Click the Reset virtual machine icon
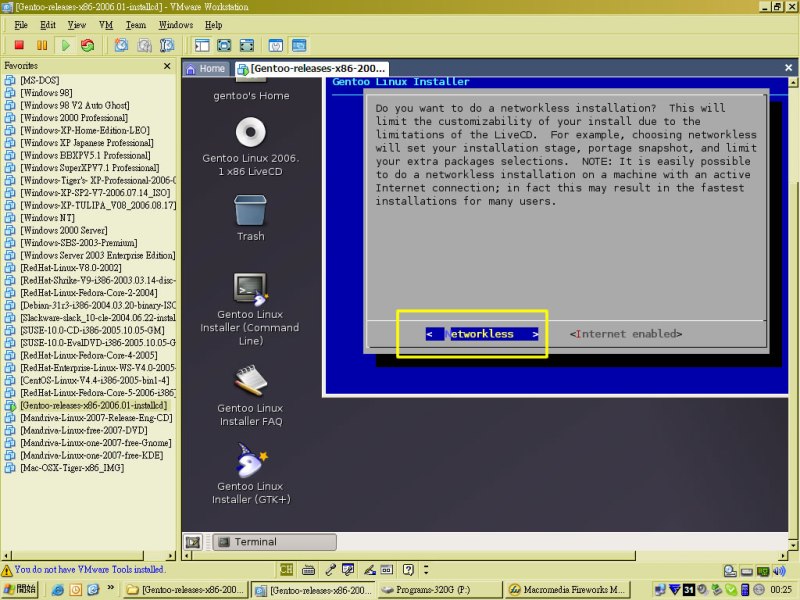 [x=87, y=45]
